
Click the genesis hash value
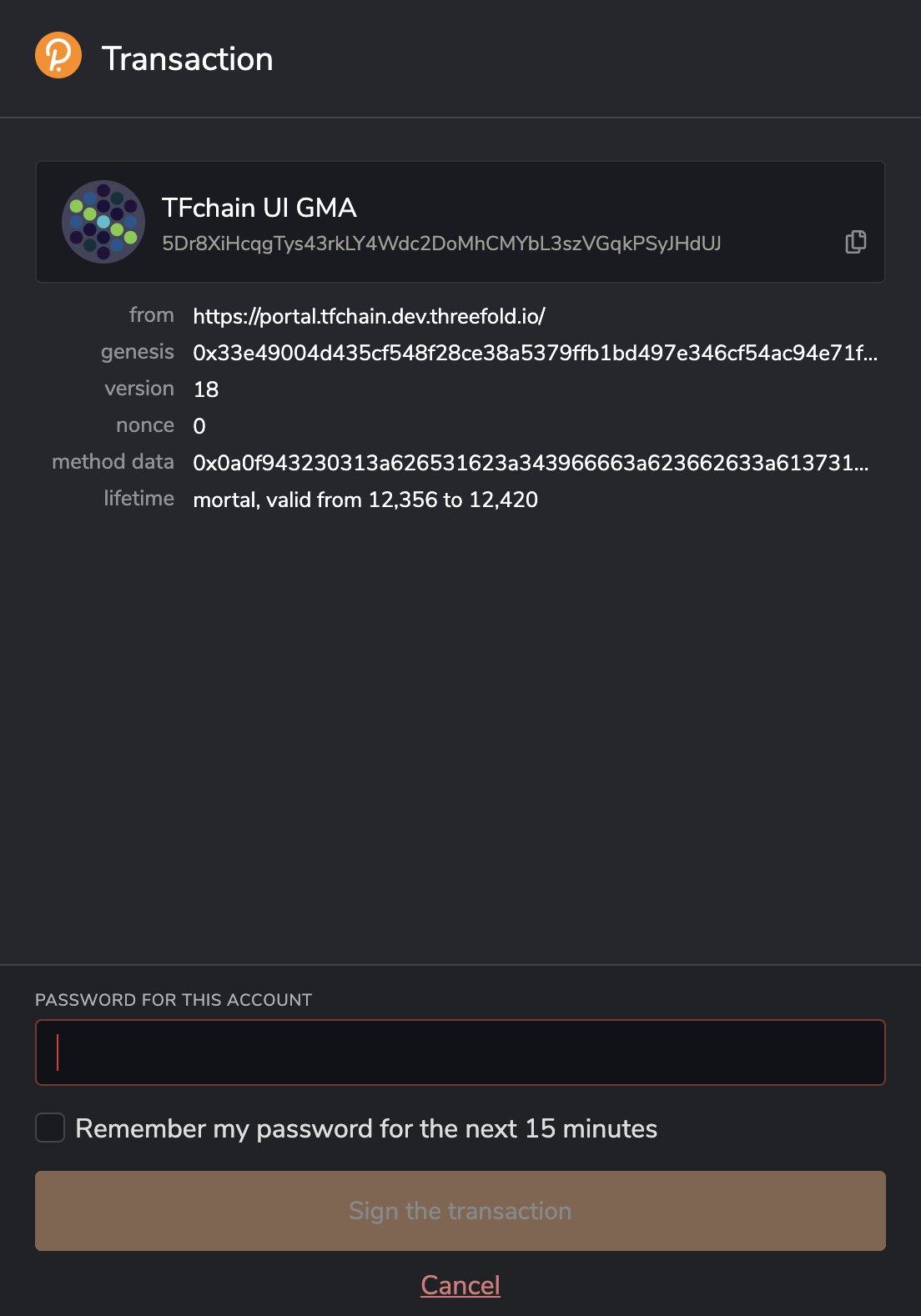click(x=535, y=353)
